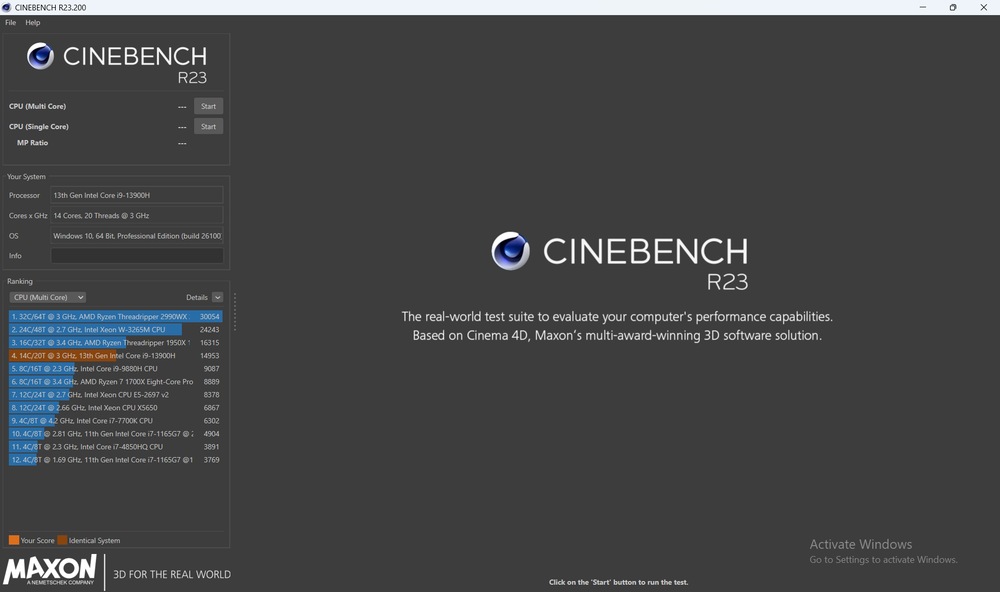
Task: Click the panel splitter handle beside Ranking
Action: [x=235, y=312]
